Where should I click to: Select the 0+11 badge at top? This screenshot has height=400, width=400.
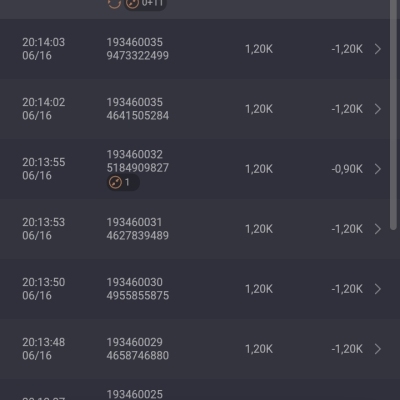click(x=145, y=4)
